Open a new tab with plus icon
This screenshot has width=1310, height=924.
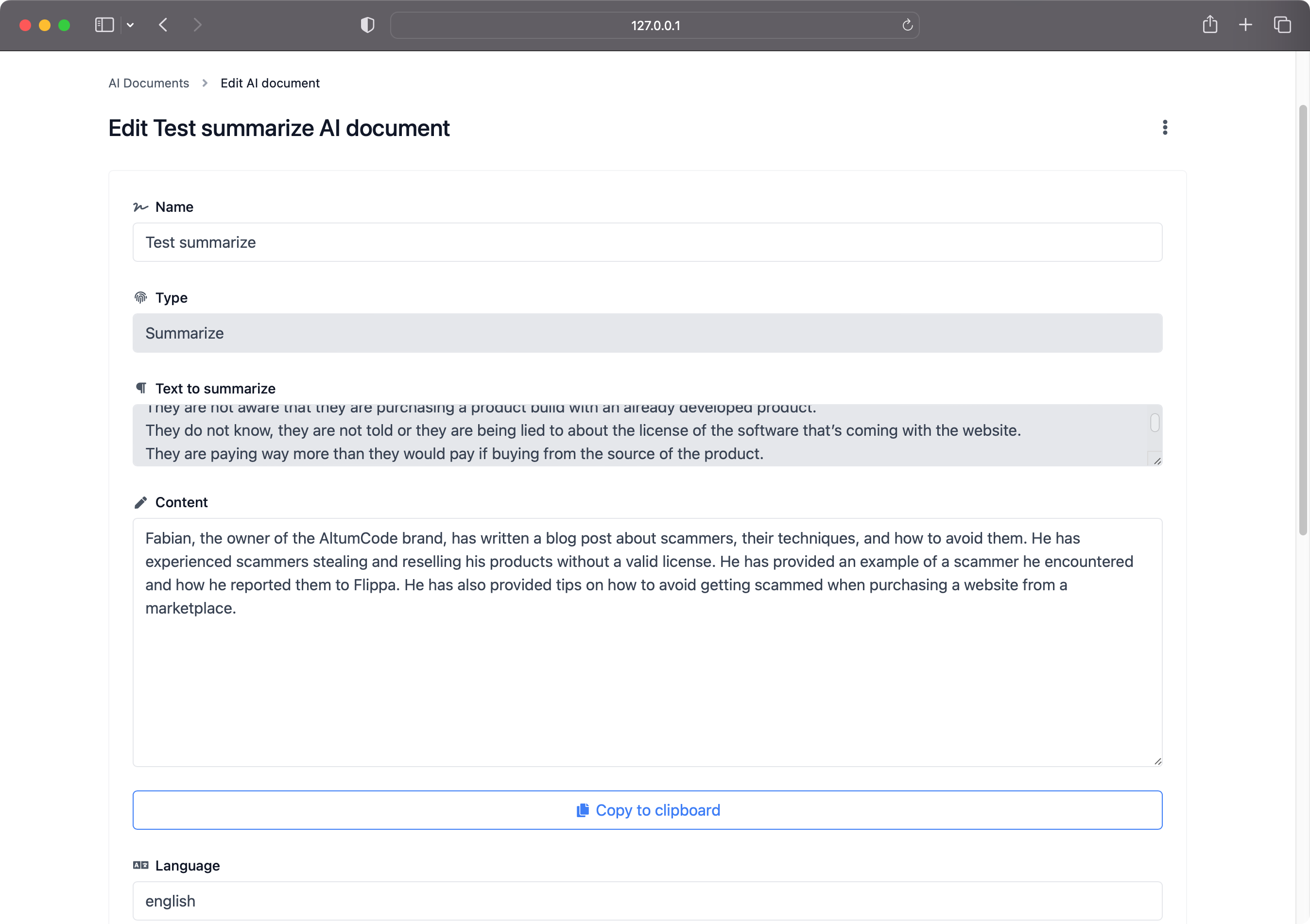(x=1245, y=25)
